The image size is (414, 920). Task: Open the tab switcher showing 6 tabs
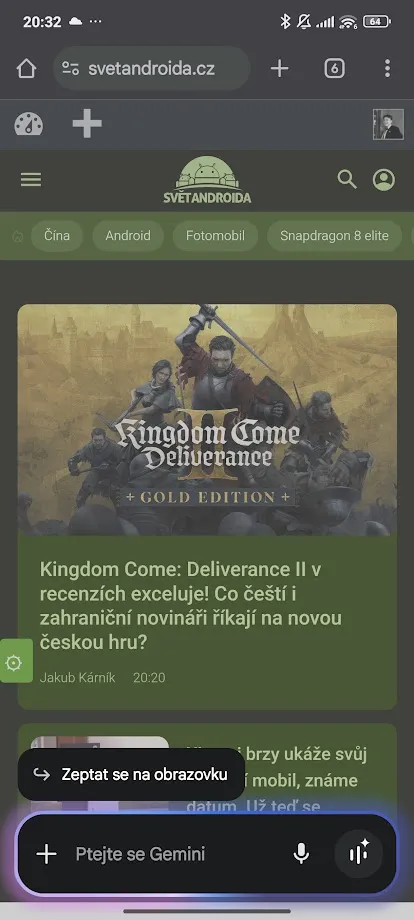point(334,69)
